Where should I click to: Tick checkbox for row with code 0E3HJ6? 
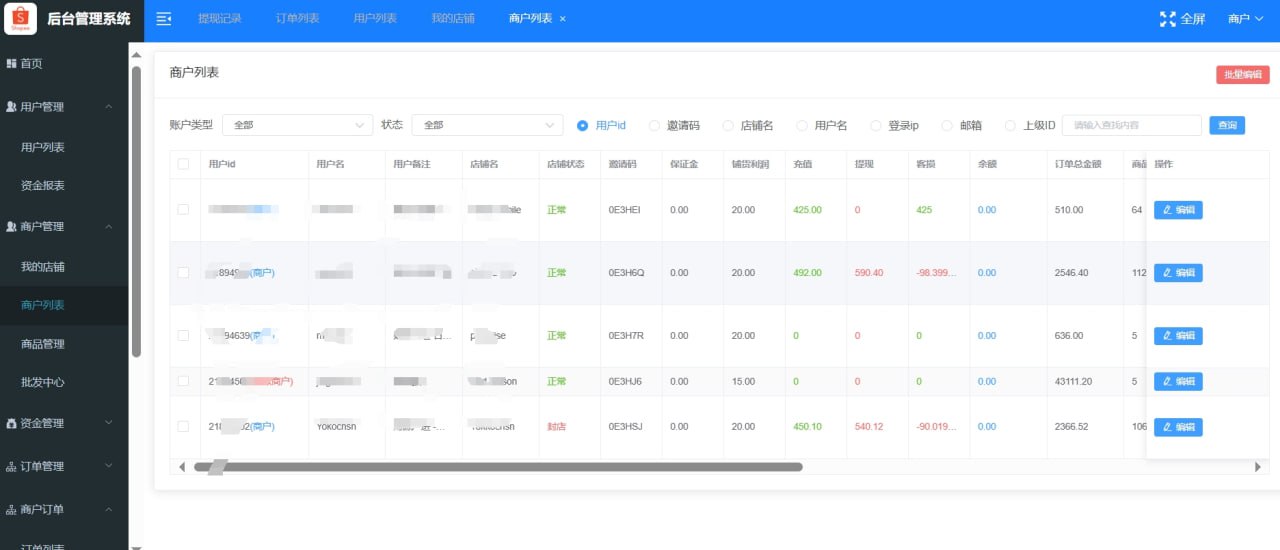coord(183,381)
